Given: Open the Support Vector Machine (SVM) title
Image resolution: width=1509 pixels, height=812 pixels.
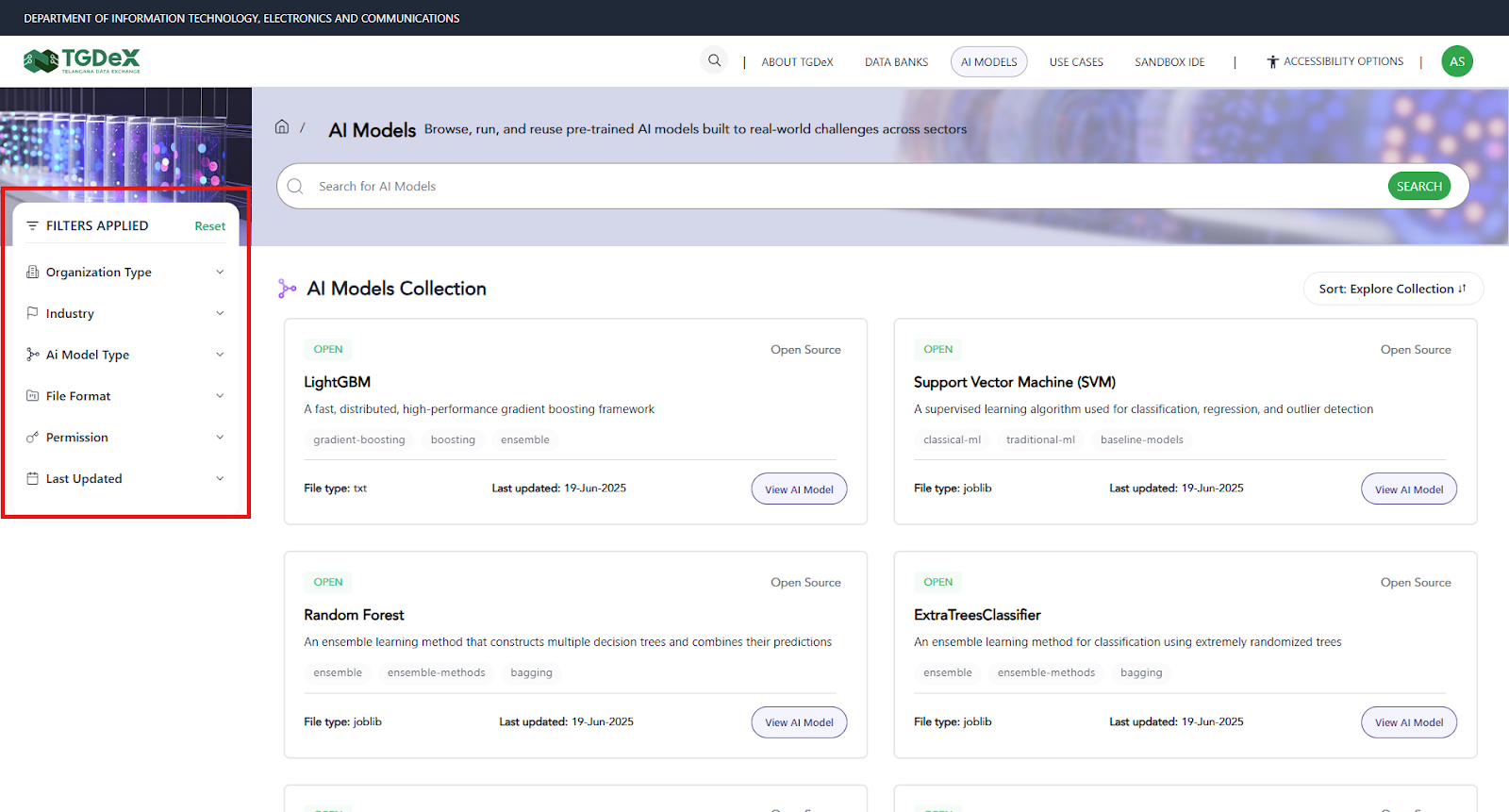Looking at the screenshot, I should pyautogui.click(x=1015, y=382).
